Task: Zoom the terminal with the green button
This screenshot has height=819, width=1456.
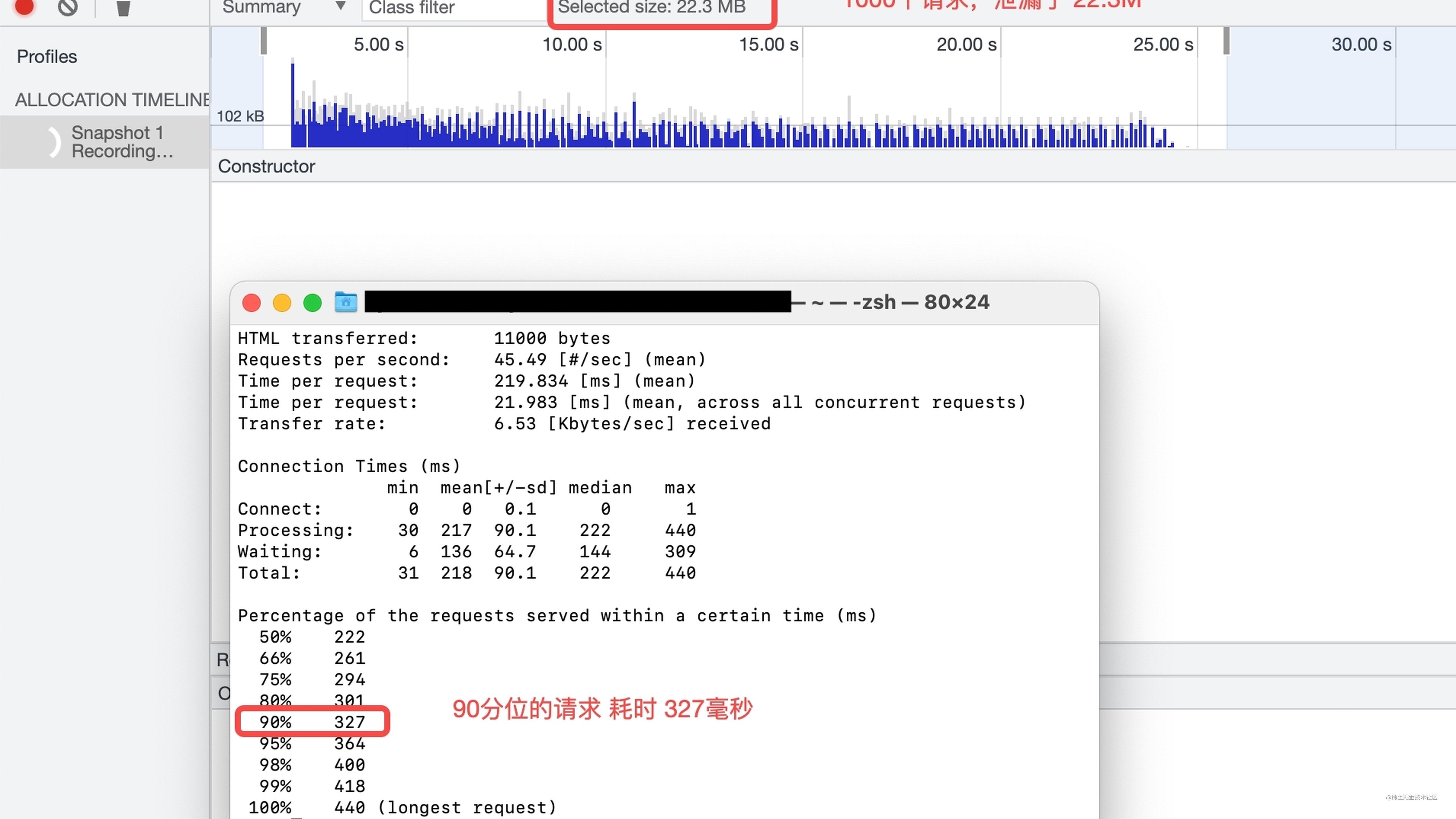Action: point(313,303)
